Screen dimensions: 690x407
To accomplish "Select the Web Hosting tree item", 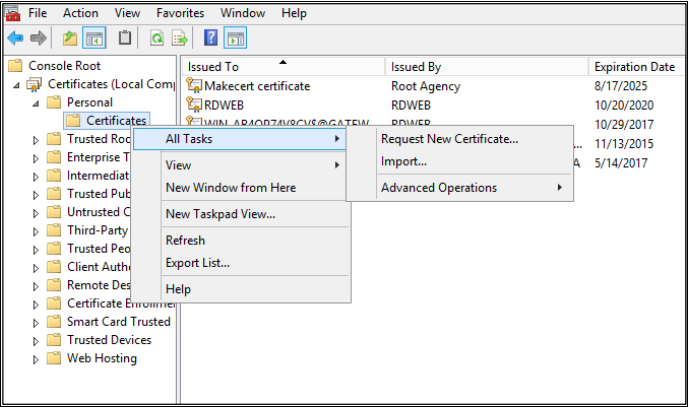I will [102, 358].
